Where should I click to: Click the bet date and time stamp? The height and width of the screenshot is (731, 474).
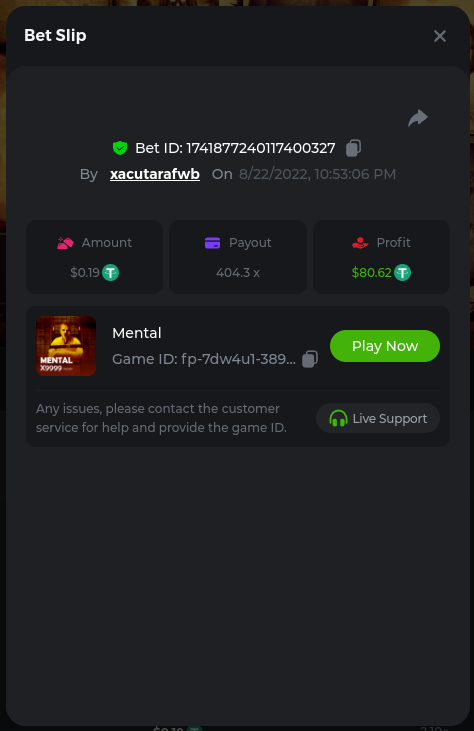point(317,174)
